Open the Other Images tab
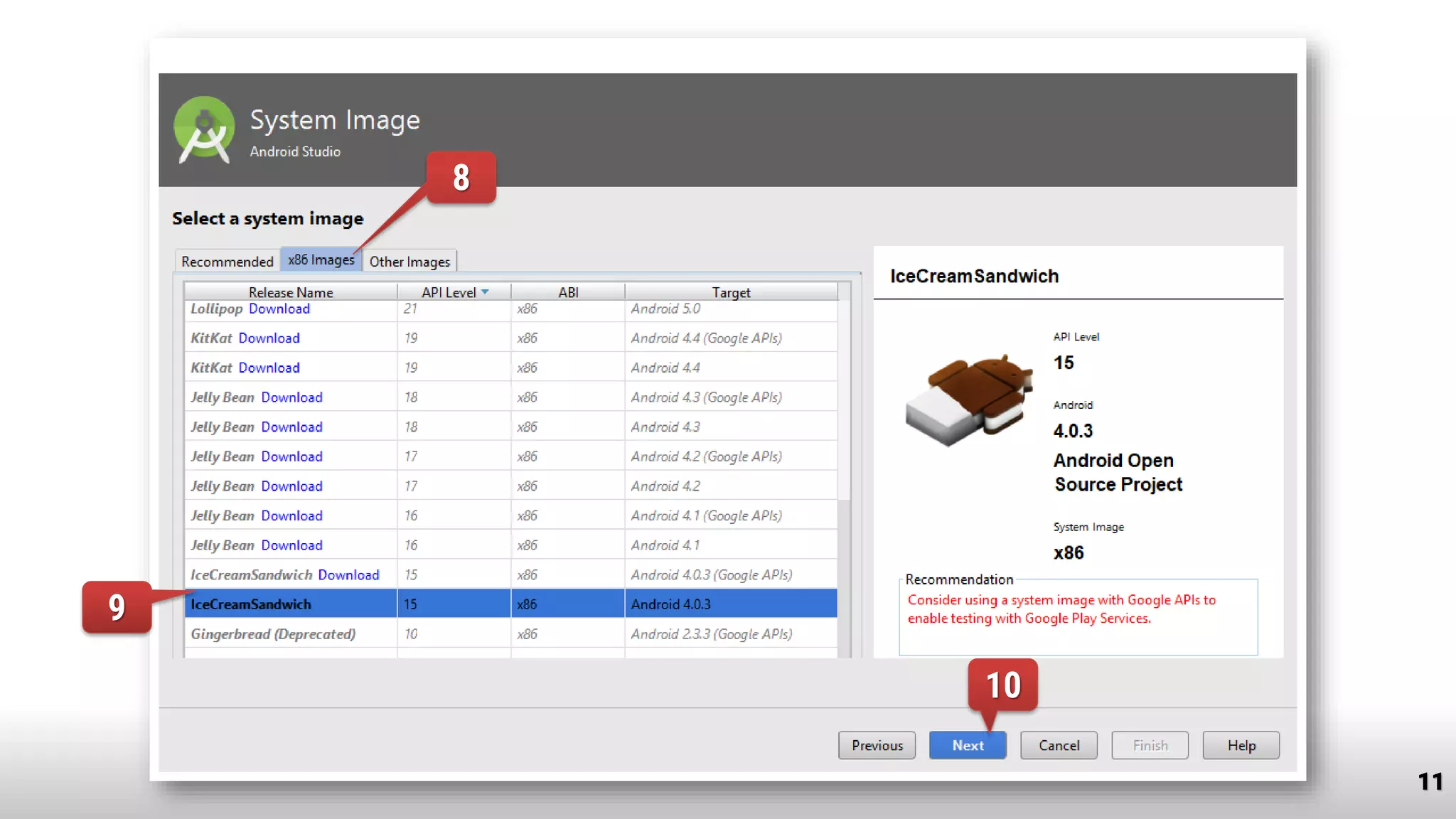 pyautogui.click(x=409, y=262)
